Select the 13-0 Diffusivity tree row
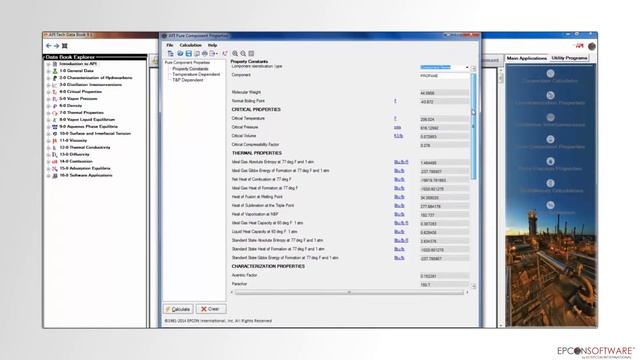This screenshot has width=640, height=360. (74, 155)
